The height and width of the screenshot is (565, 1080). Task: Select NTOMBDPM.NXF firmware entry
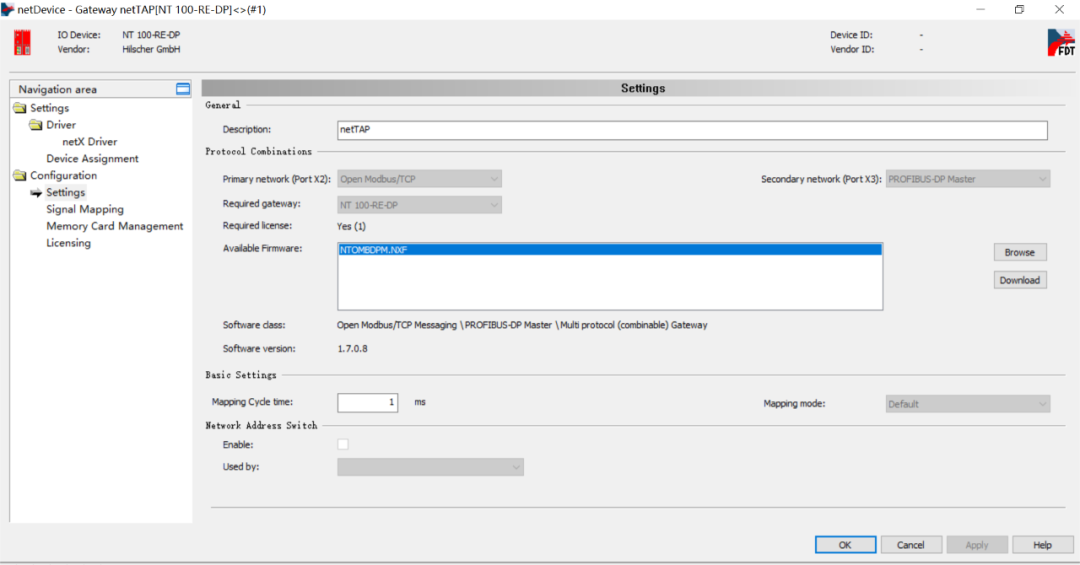click(610, 249)
